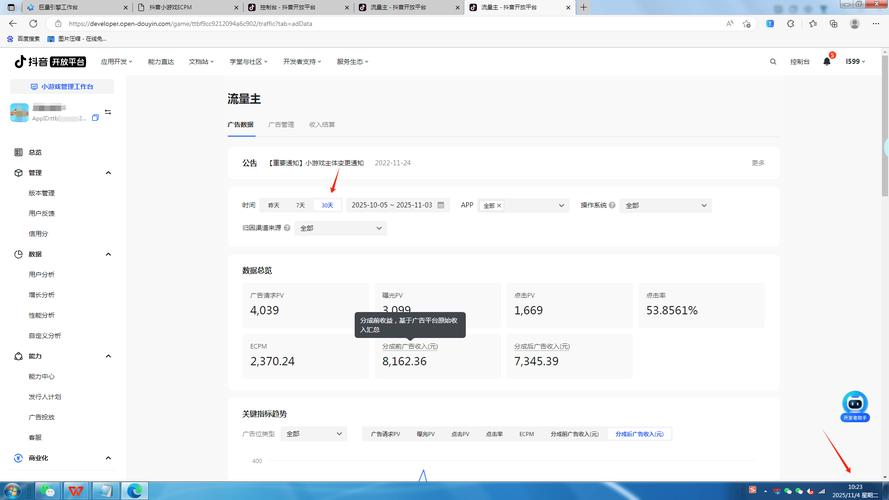Show 分成前广告收入 trend

coord(574,434)
